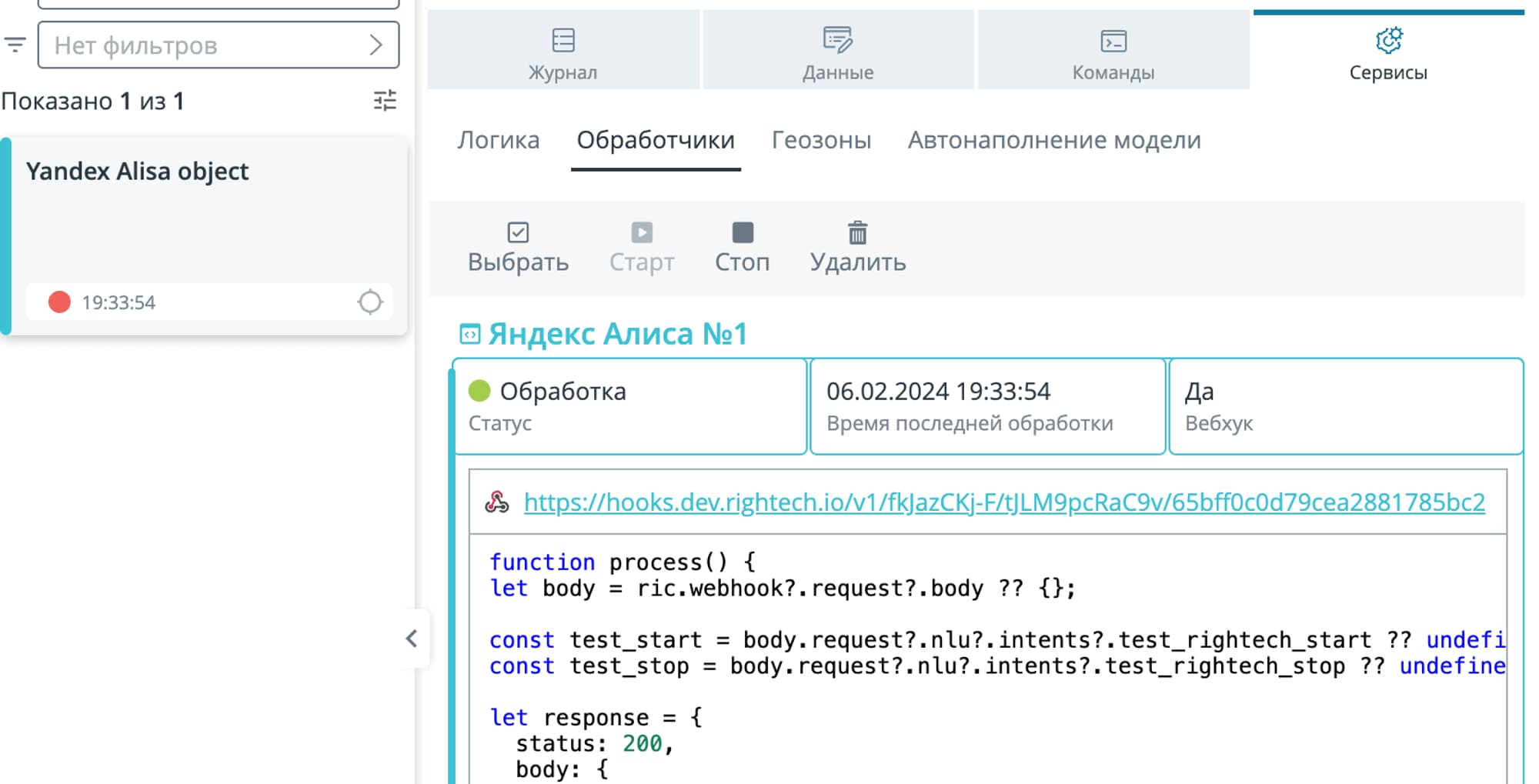Click the webhook icon beside URL
The image size is (1539, 784).
coord(497,502)
